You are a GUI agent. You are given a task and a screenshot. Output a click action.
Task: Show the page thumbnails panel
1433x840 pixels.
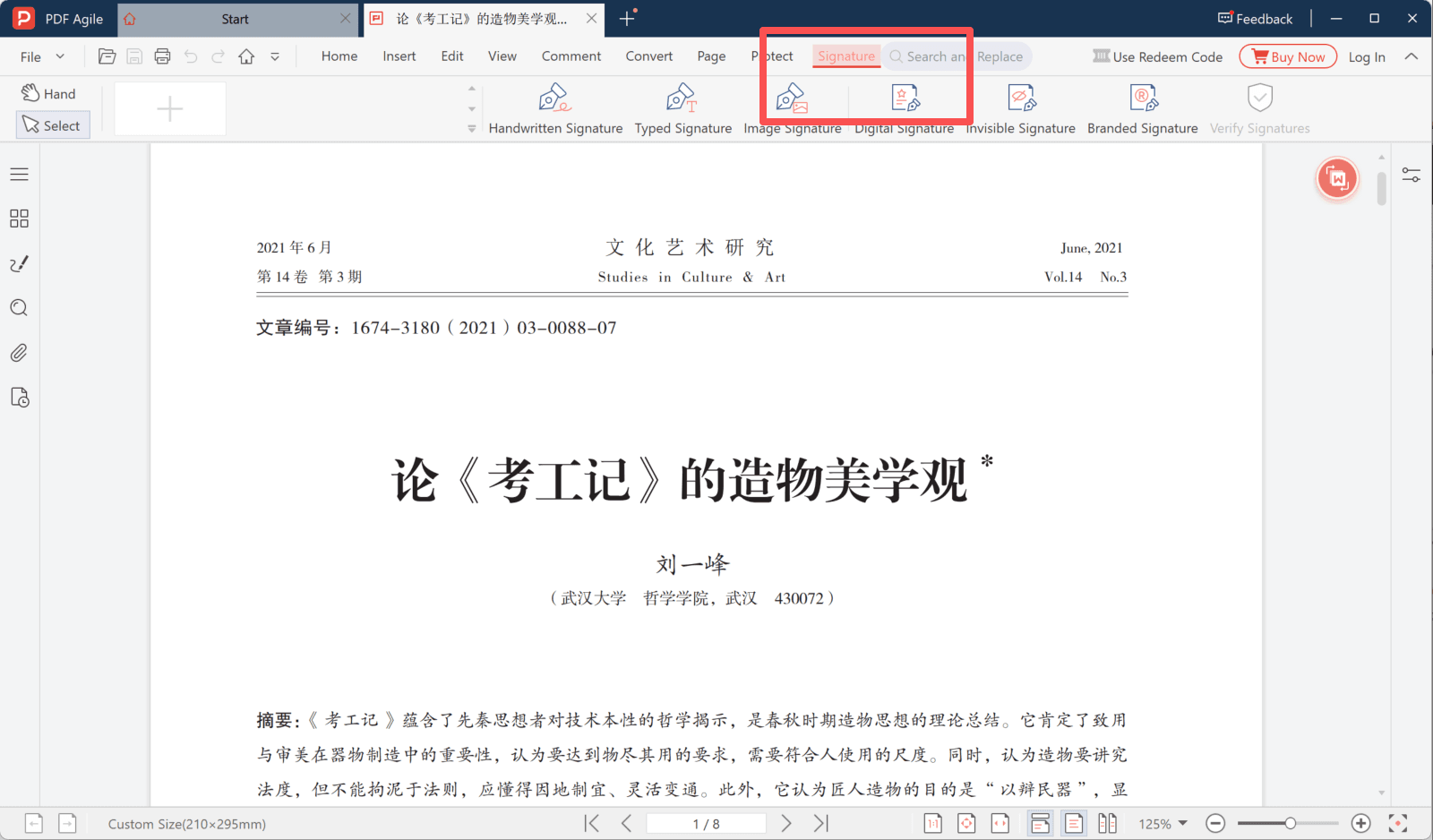(19, 219)
